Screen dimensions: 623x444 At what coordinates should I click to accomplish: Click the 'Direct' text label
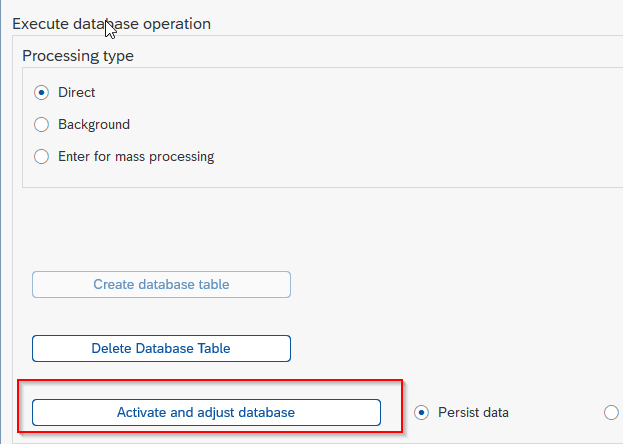[77, 93]
